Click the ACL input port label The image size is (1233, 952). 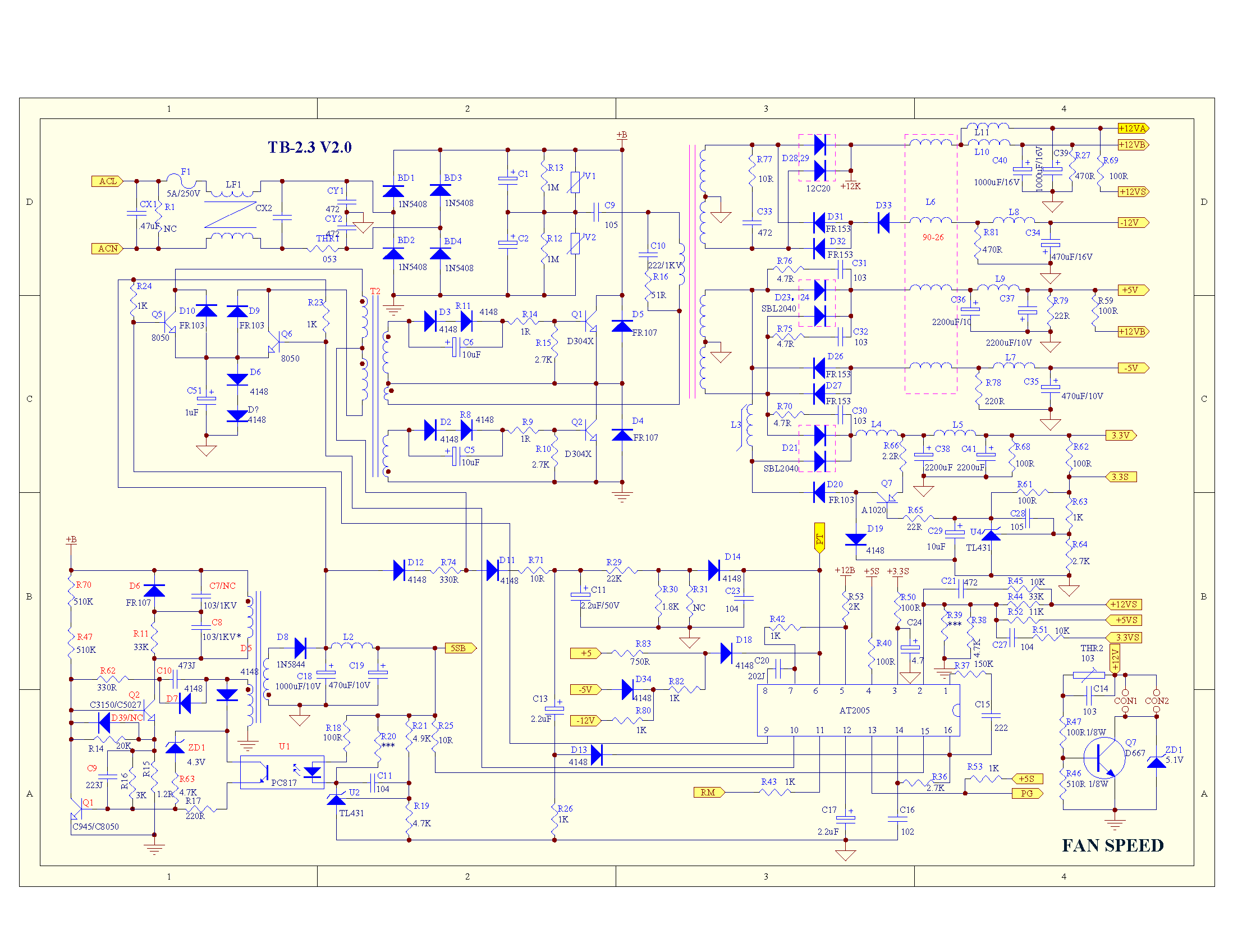[107, 181]
